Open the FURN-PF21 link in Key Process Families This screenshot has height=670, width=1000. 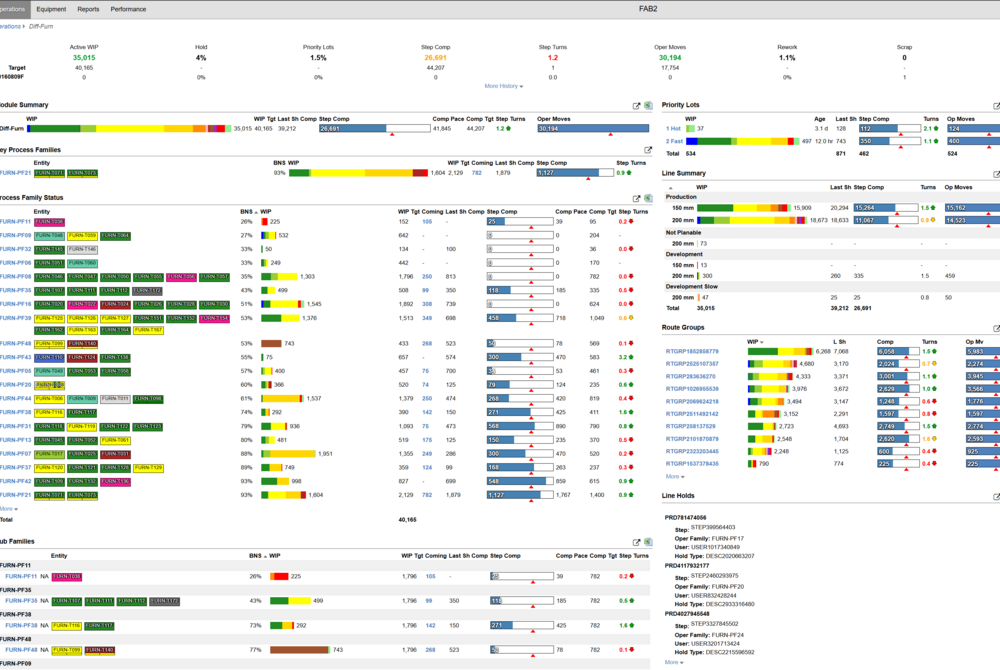tap(15, 173)
